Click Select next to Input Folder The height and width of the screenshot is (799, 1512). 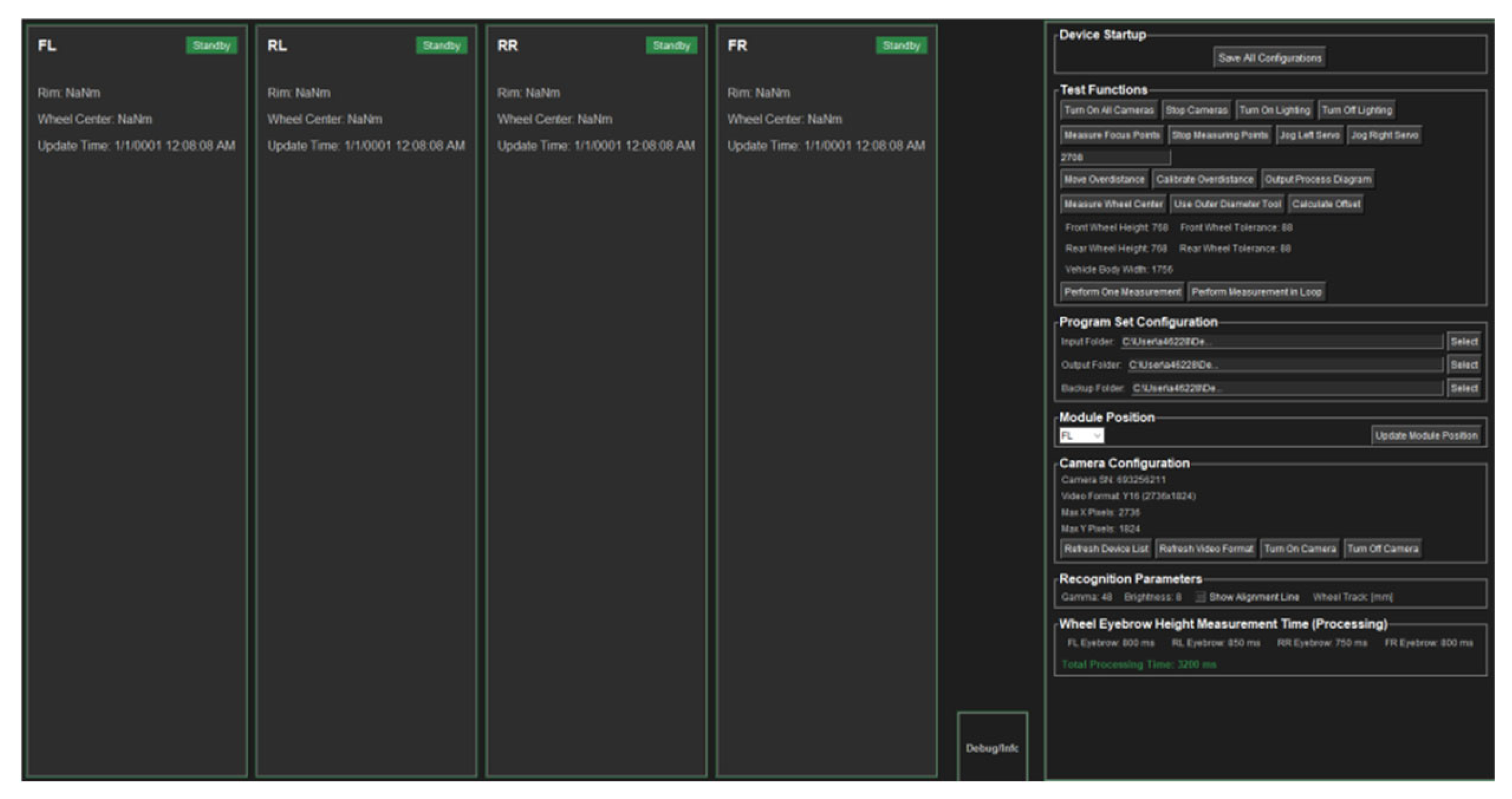click(1464, 342)
